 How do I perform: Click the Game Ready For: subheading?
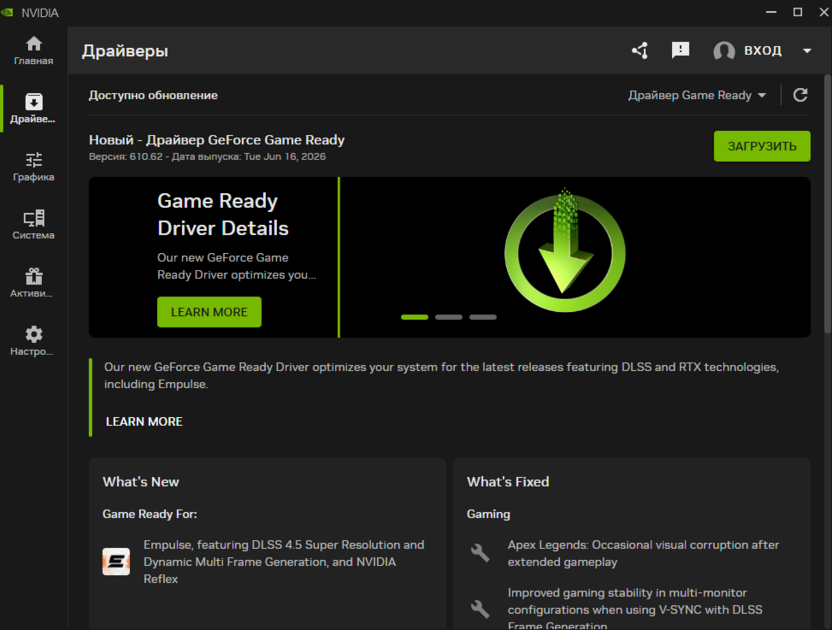click(x=150, y=514)
